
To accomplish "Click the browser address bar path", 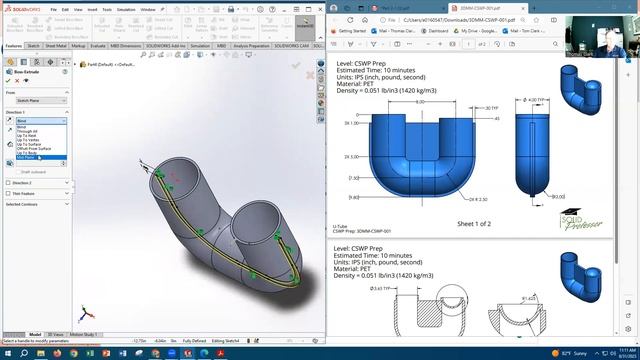I will coord(460,20).
